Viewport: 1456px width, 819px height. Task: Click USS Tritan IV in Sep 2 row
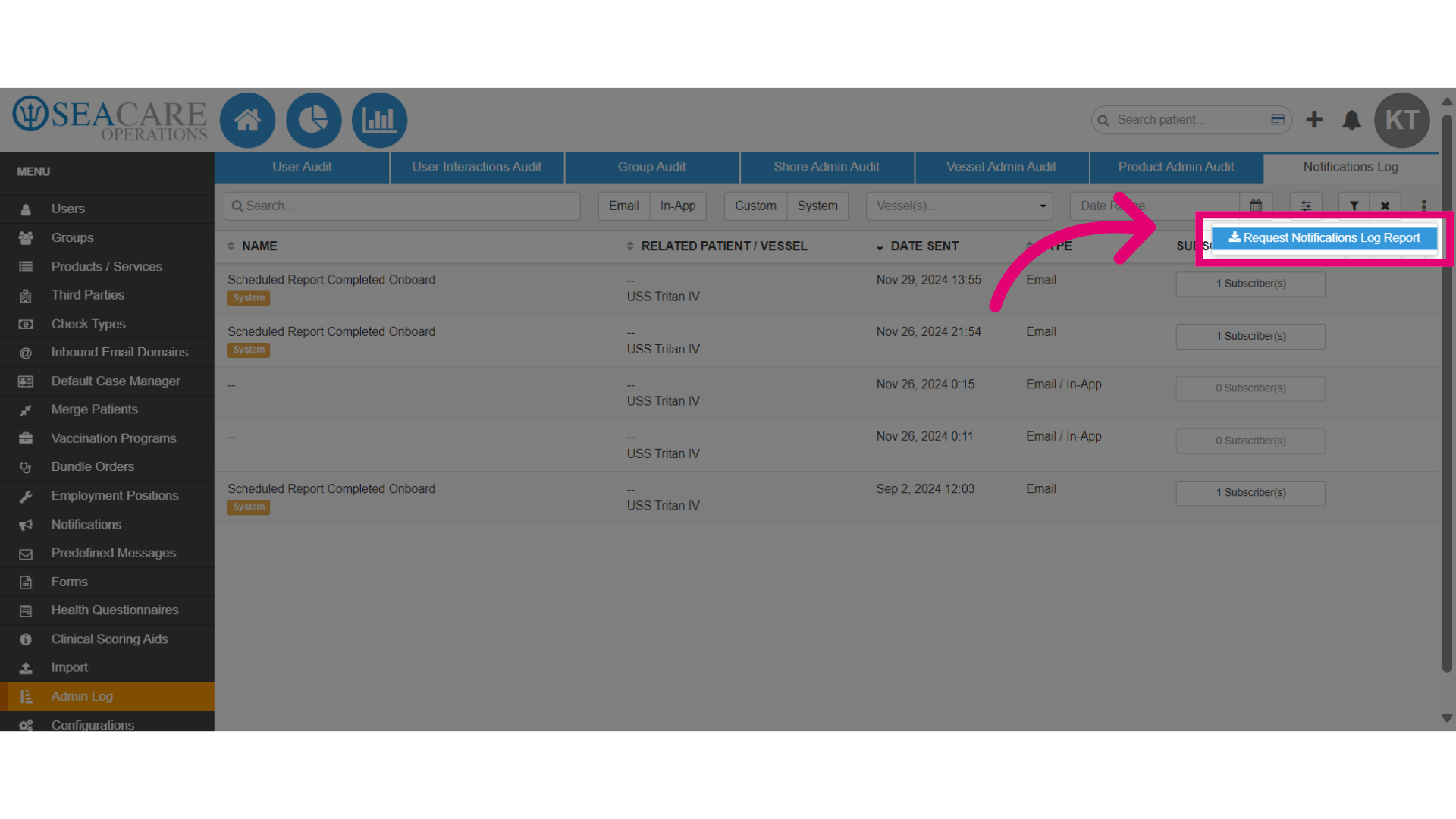point(663,506)
